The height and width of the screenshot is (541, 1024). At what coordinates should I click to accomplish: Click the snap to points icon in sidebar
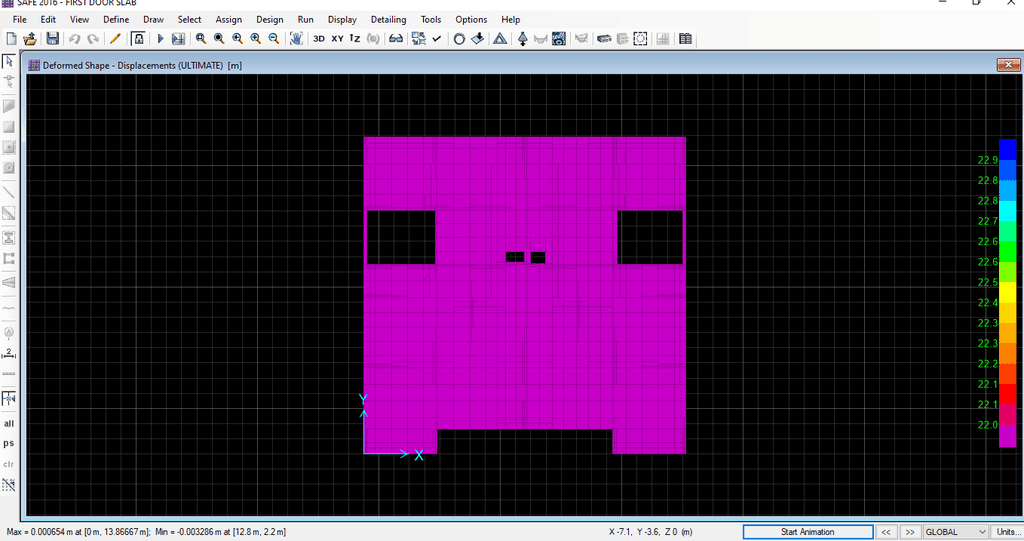pyautogui.click(x=9, y=399)
